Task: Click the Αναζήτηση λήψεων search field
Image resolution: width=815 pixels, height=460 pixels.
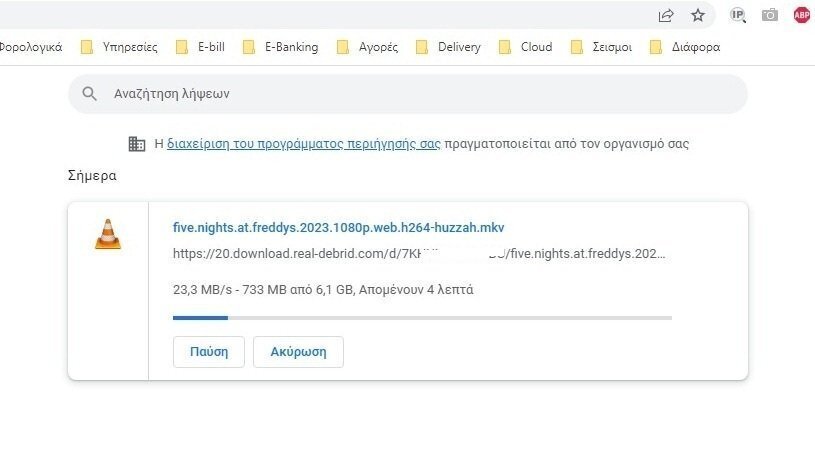Action: [408, 94]
